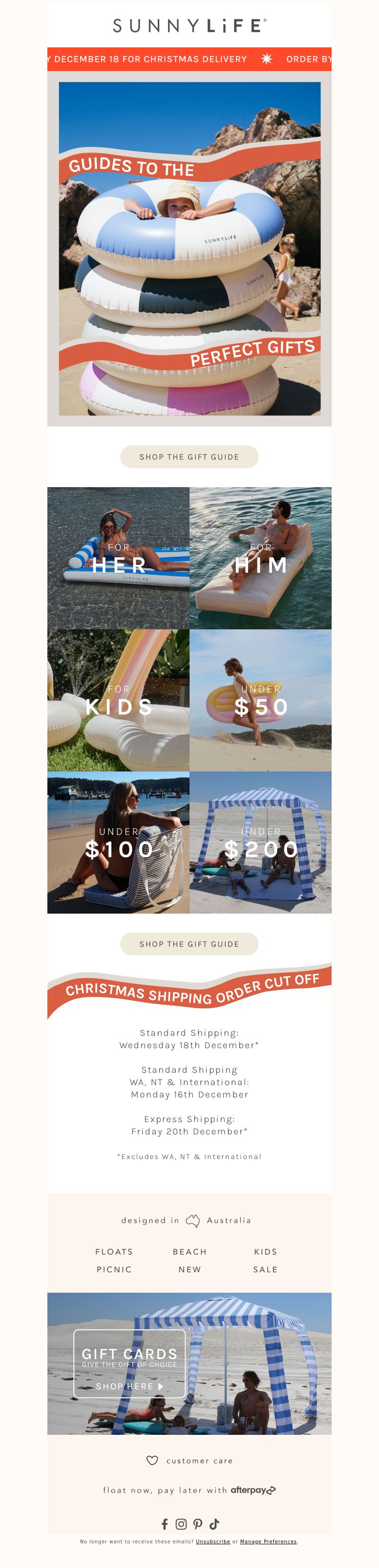This screenshot has height=1568, width=379.
Task: Click the Australia map outline icon
Action: pos(193,1221)
